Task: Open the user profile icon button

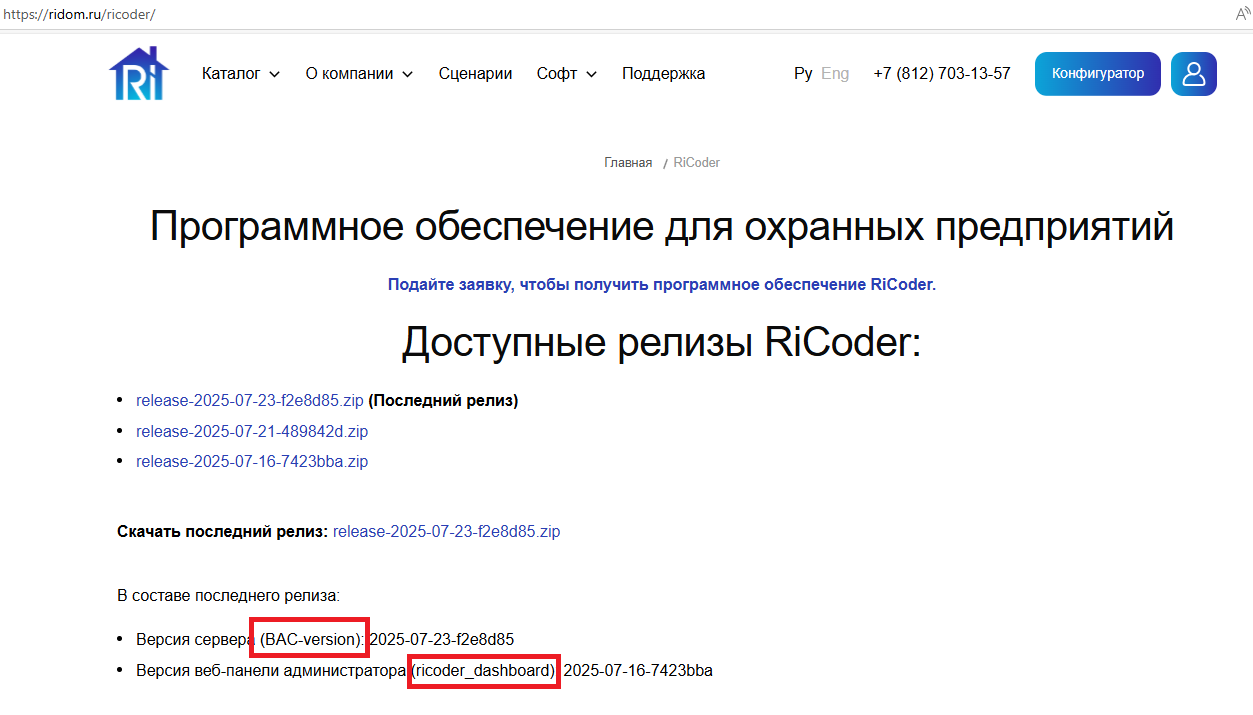Action: pos(1193,74)
